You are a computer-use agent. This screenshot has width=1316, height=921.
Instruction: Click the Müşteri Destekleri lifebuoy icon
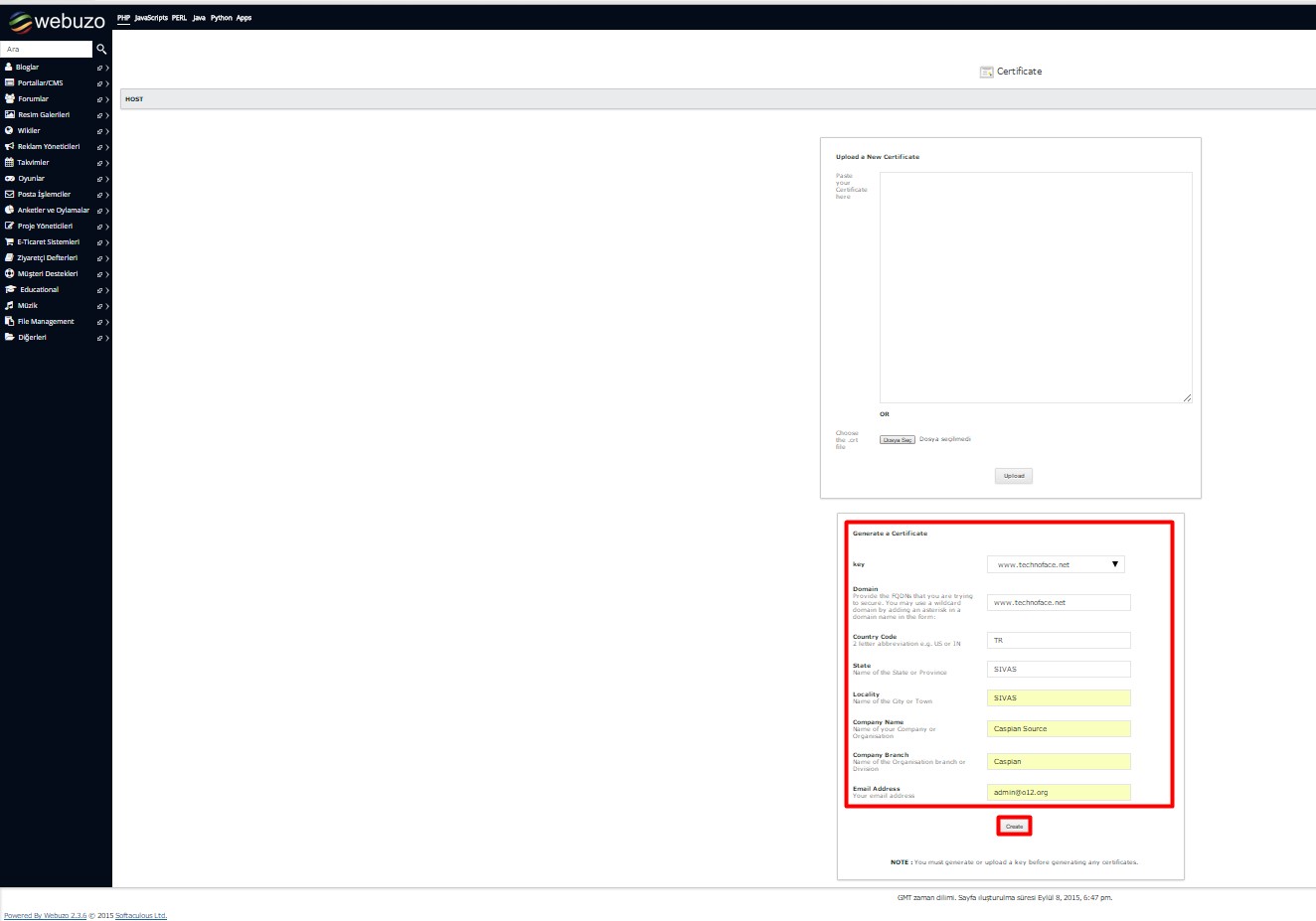click(10, 273)
